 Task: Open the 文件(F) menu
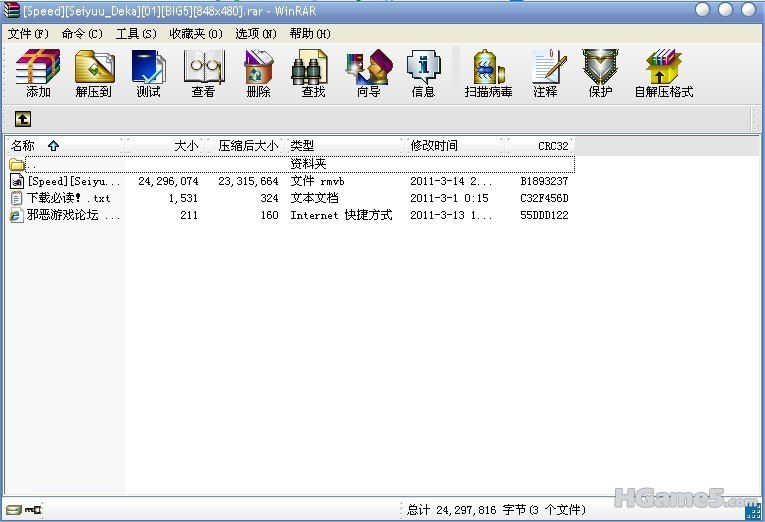(28, 33)
